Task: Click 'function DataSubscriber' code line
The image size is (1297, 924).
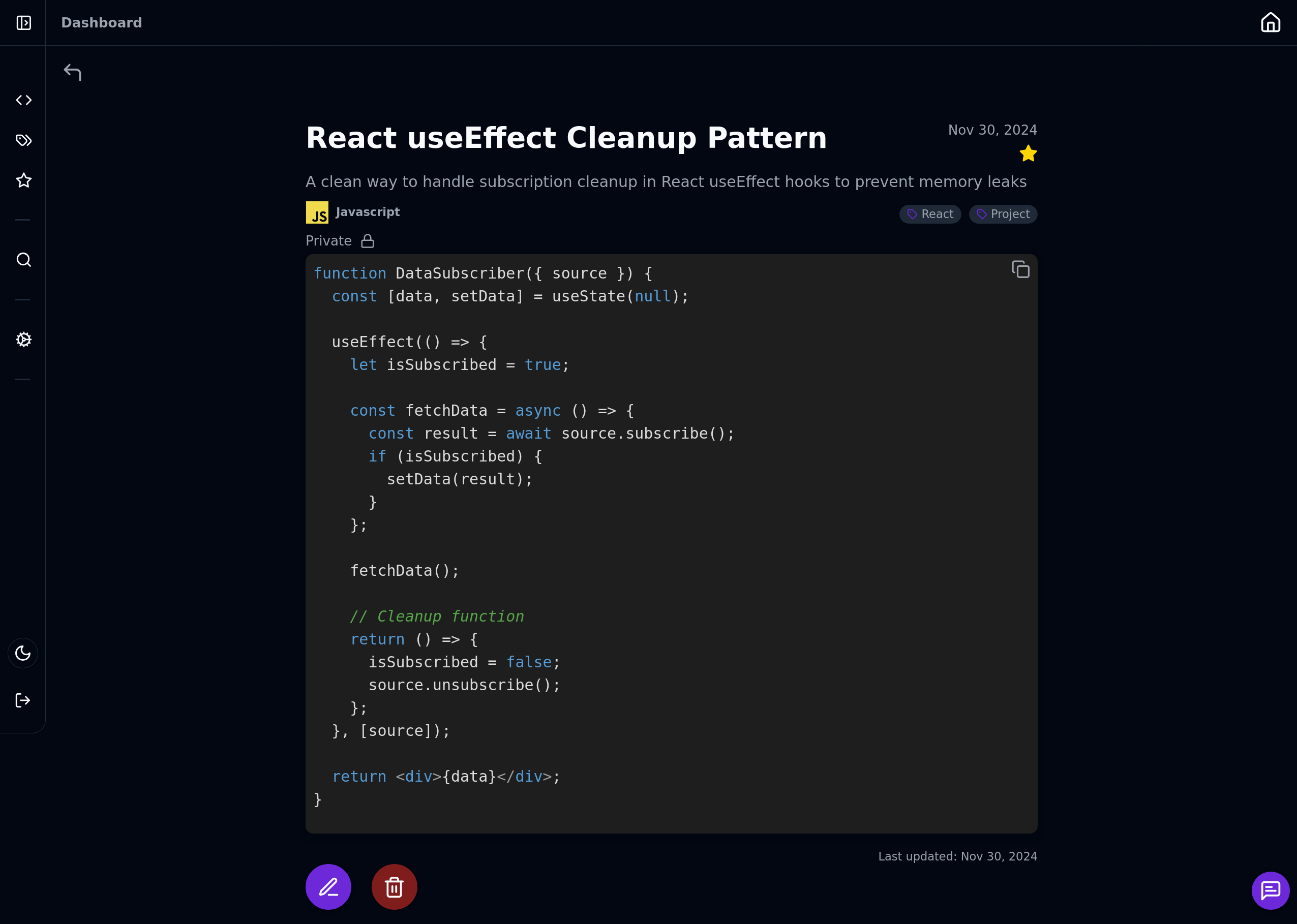Action: [x=483, y=273]
